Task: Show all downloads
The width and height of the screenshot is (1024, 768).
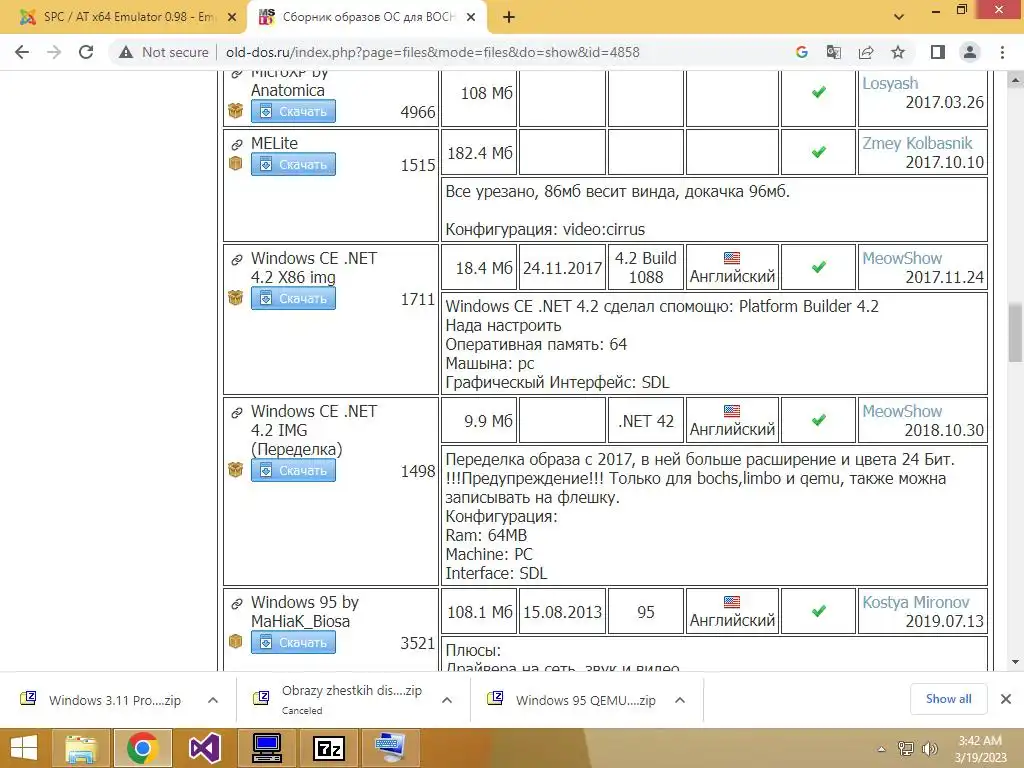Action: 948,699
